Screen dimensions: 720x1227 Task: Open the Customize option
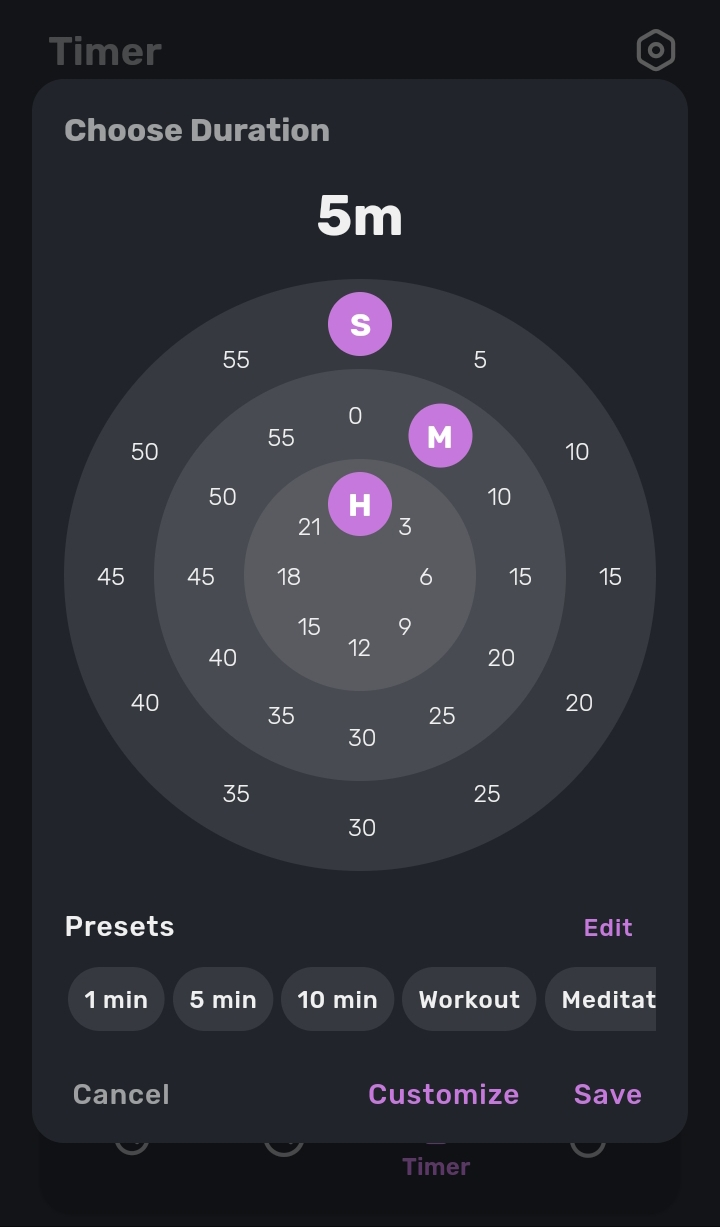click(443, 1094)
